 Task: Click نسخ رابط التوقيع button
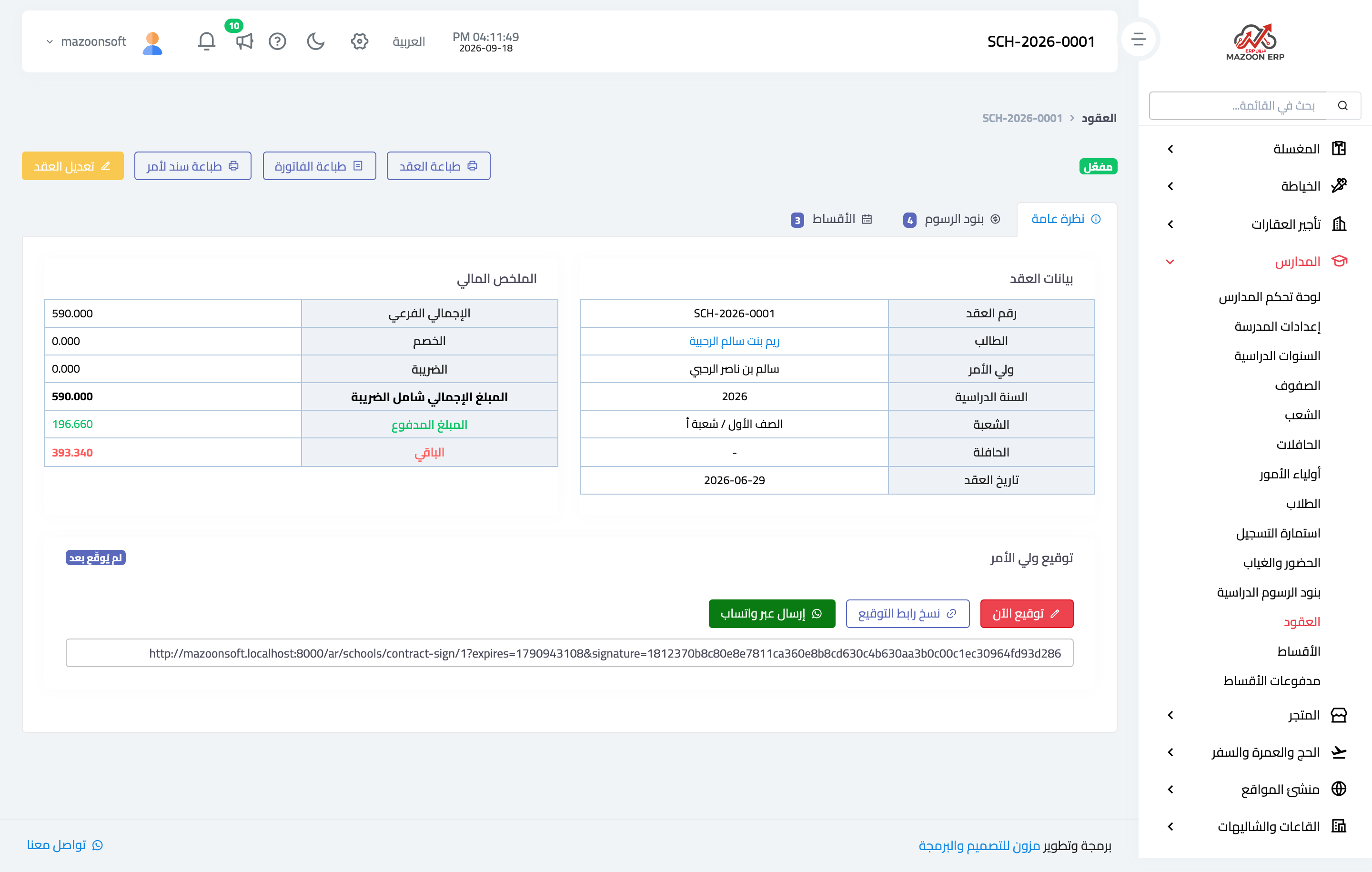coord(908,613)
